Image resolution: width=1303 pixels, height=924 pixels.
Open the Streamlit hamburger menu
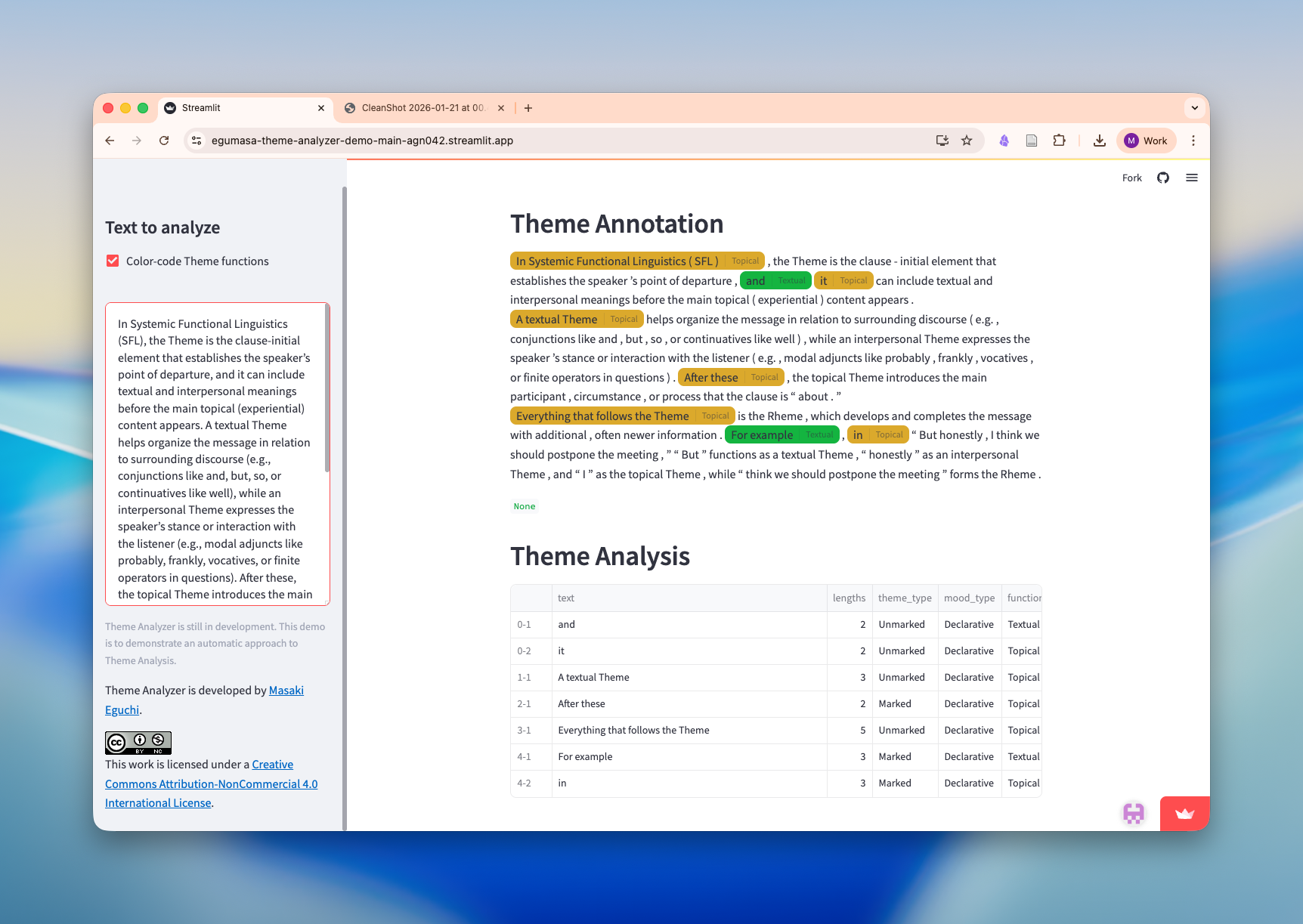pos(1192,178)
